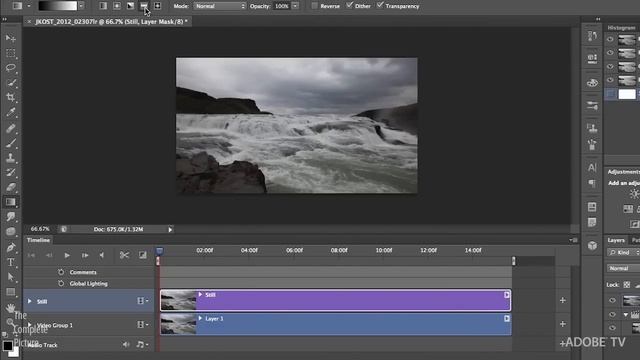The height and width of the screenshot is (360, 640).
Task: Choose the Angle Gradient style button
Action: pyautogui.click(x=130, y=6)
